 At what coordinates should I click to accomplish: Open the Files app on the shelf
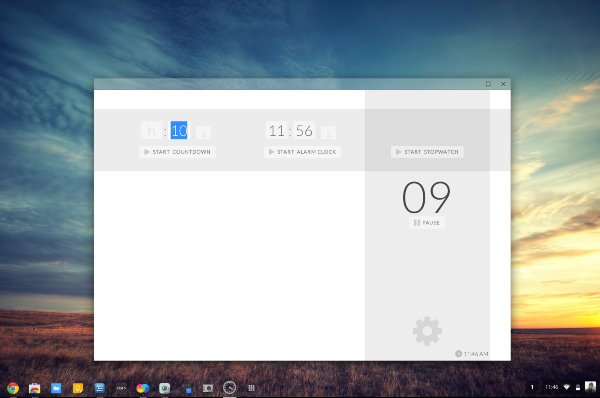[56, 388]
